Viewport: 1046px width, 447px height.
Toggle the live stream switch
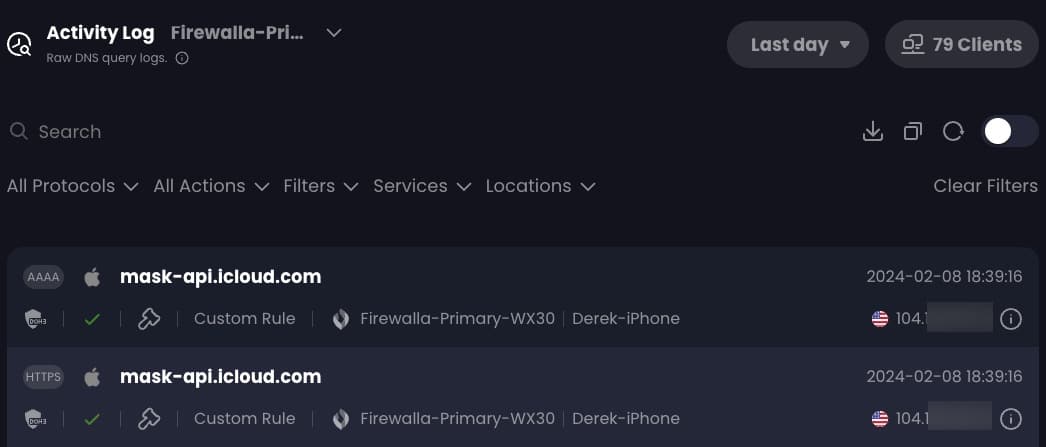point(1010,131)
